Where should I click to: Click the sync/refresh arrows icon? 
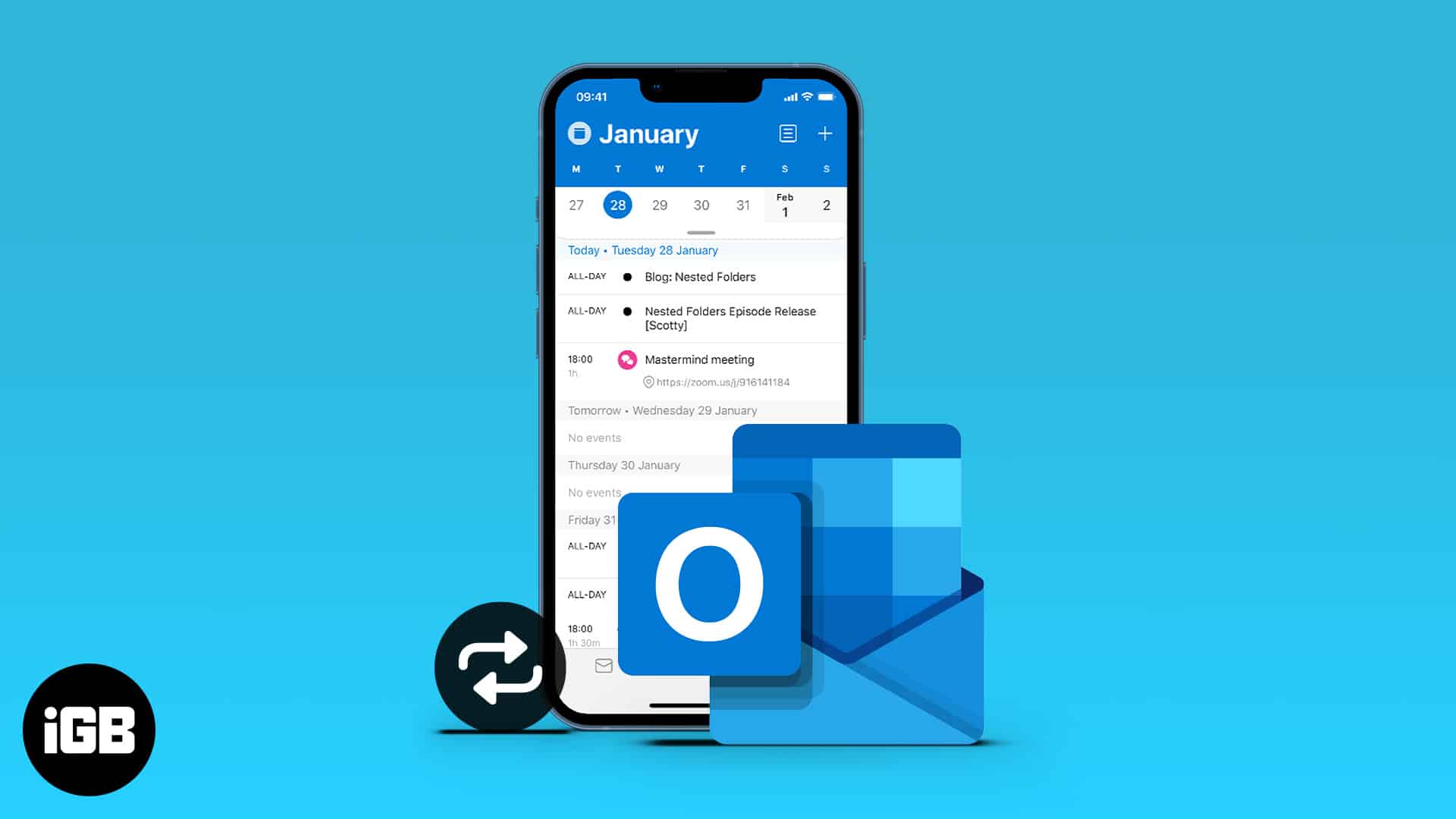(494, 665)
